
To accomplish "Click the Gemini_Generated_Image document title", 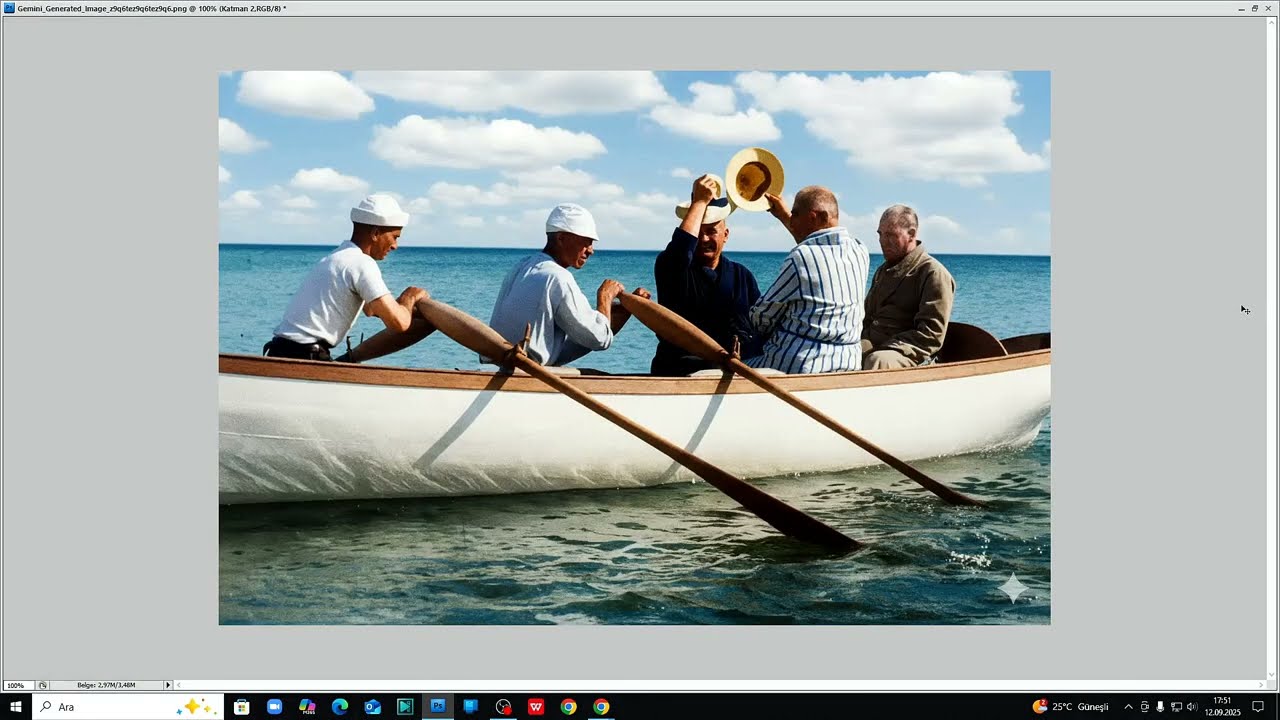I will click(x=151, y=8).
